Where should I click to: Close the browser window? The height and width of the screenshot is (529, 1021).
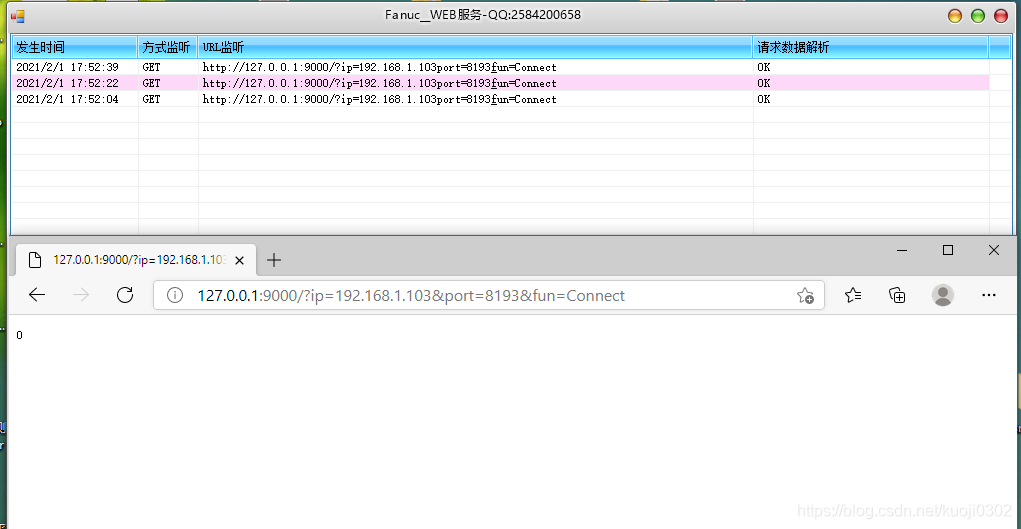tap(994, 250)
